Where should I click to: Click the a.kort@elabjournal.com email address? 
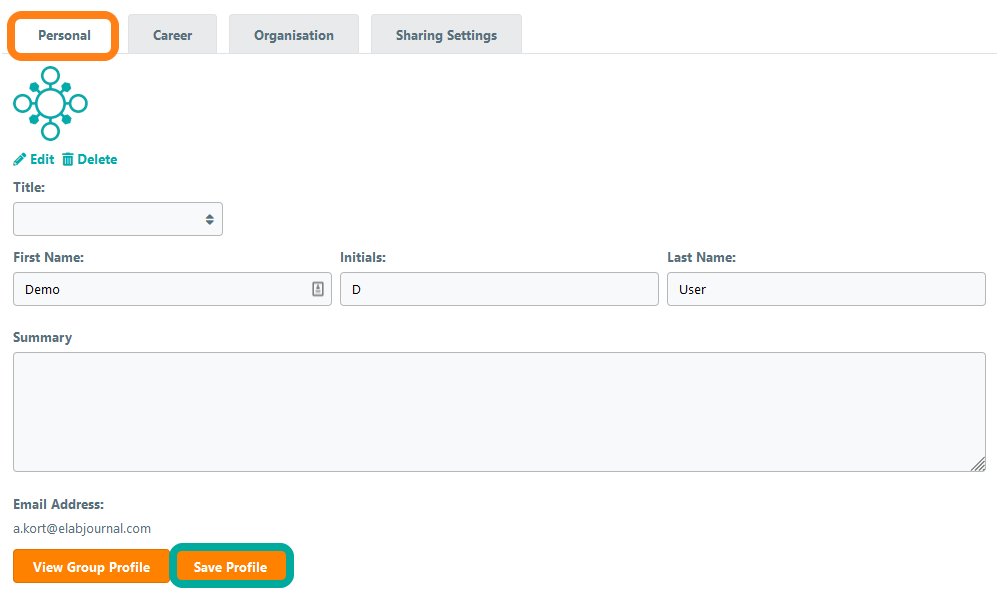coord(82,528)
